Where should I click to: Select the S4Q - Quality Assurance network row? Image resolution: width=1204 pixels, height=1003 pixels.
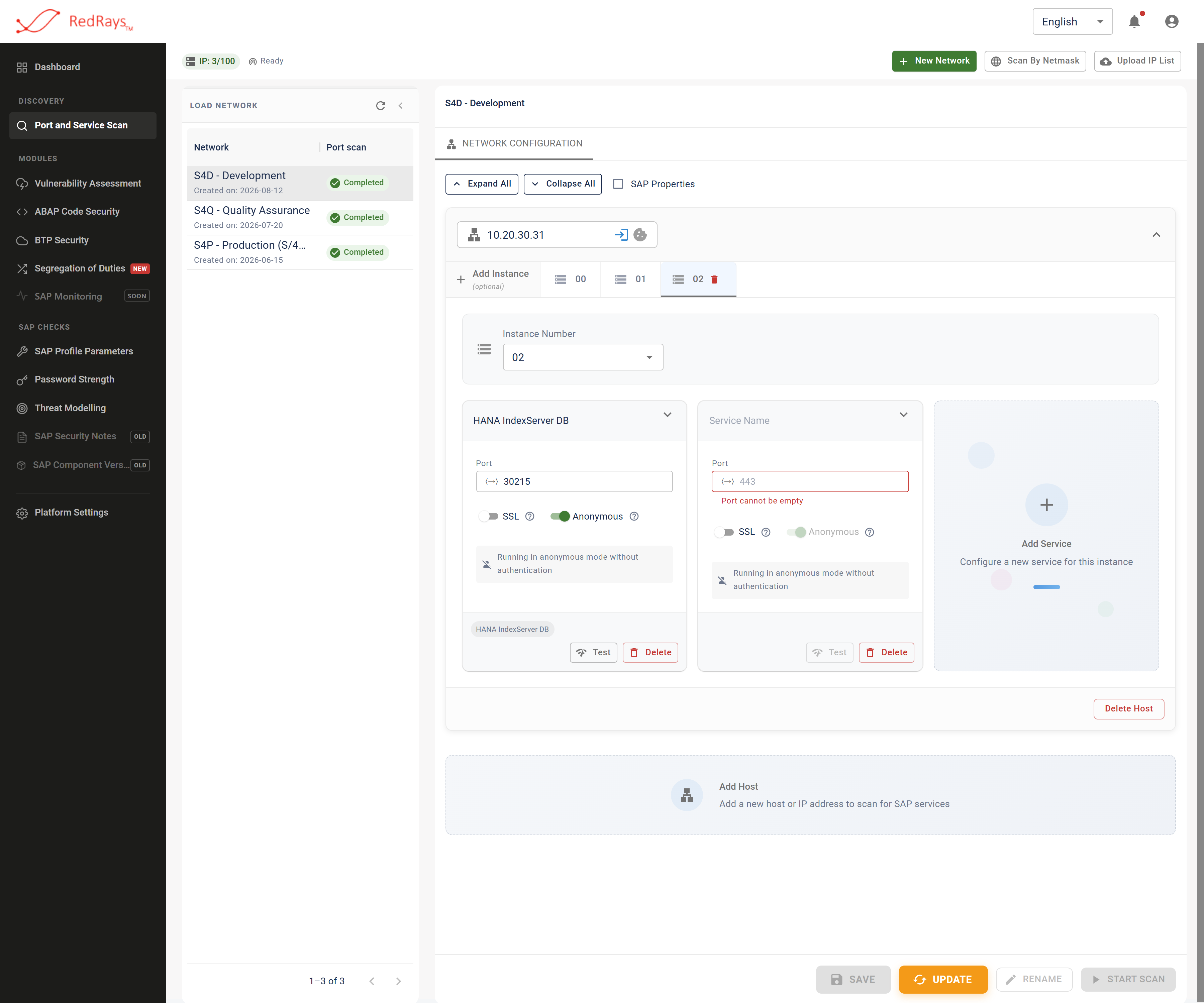[300, 218]
